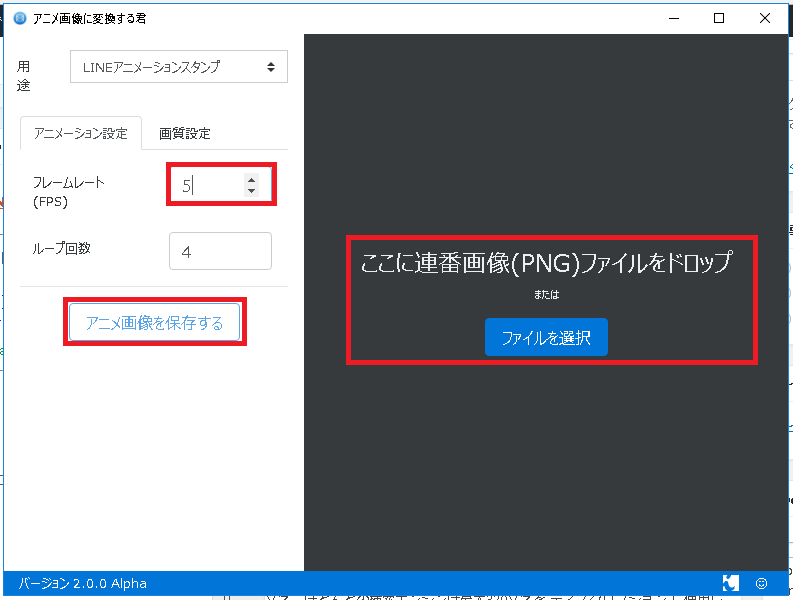Click the developer logo icon in status bar
This screenshot has width=793, height=600.
(731, 583)
